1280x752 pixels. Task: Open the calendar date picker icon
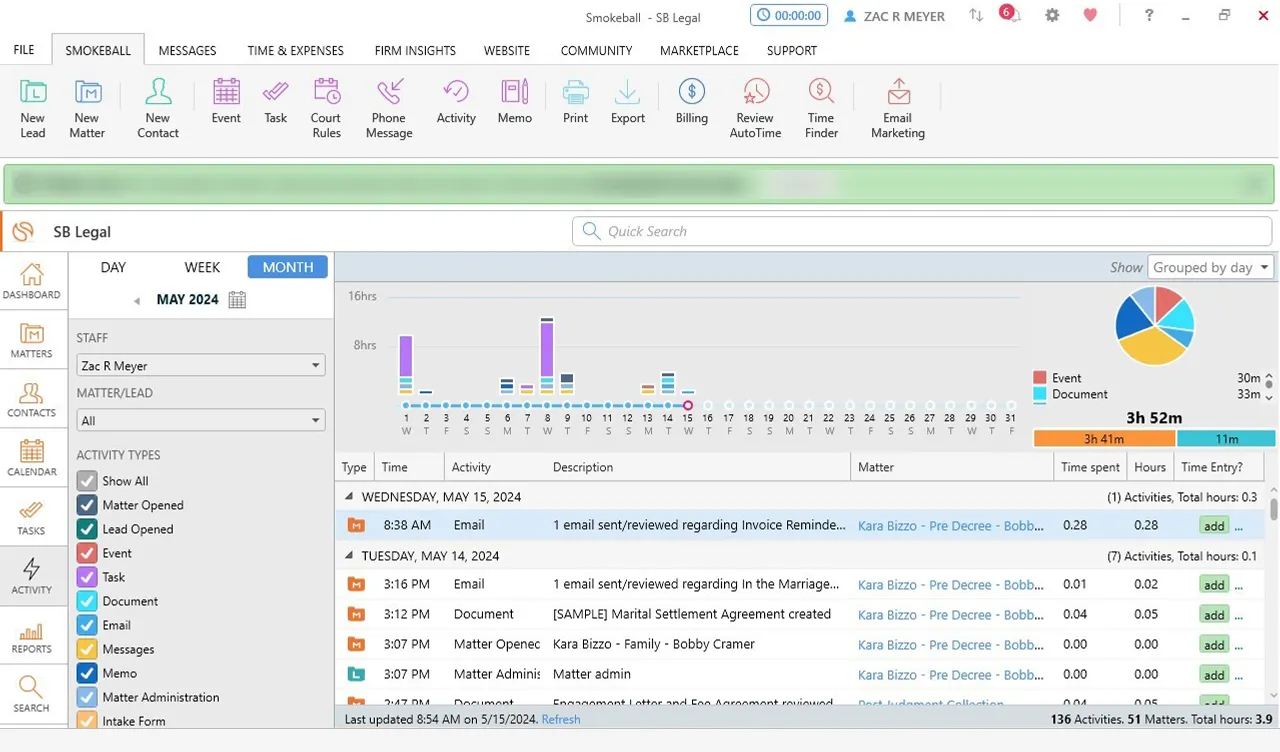[237, 300]
